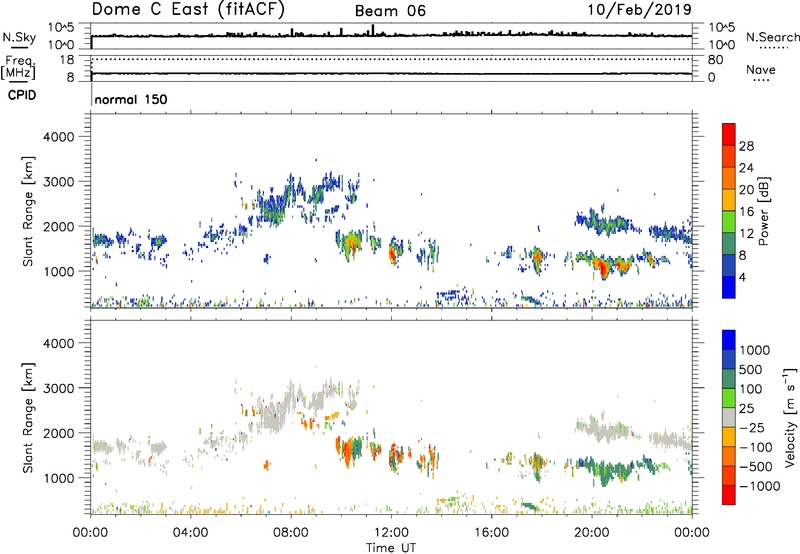Click the dotted Nave line in frequency panel

click(391, 59)
